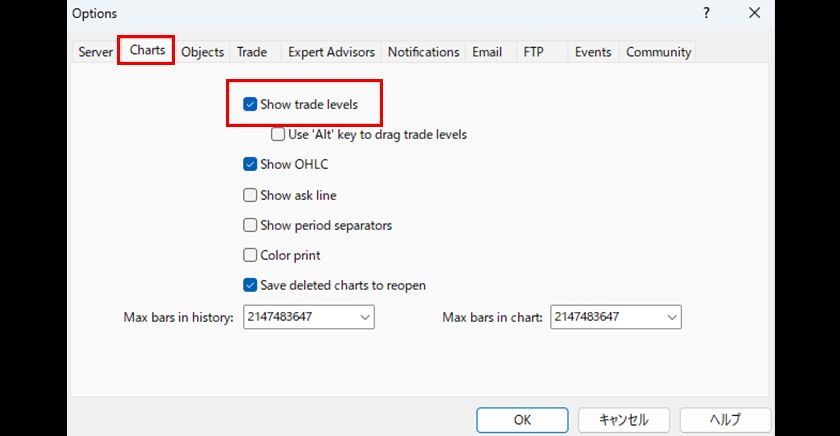Toggle the Show OHLC checkbox

pyautogui.click(x=251, y=165)
